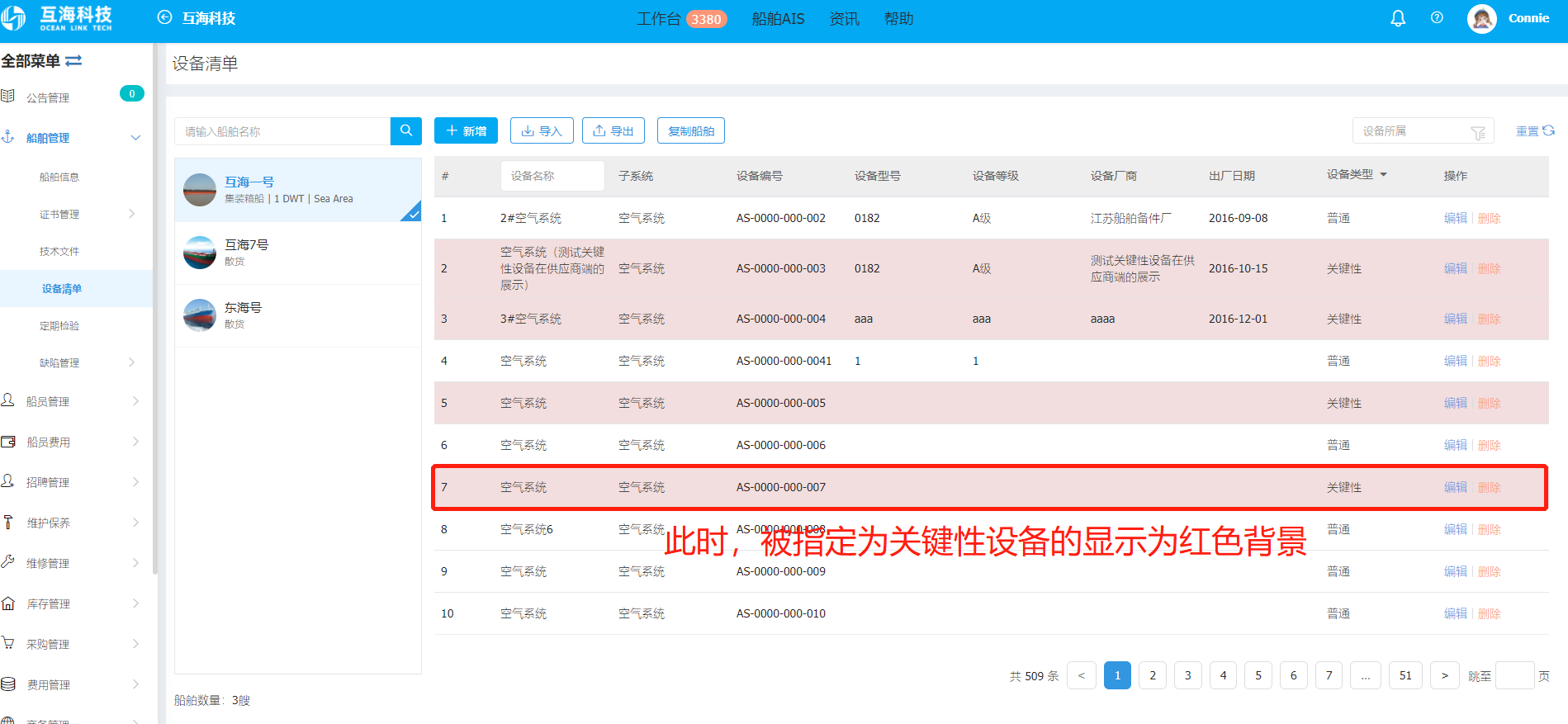Click the 设备所属 filter field
This screenshot has width=1568, height=724.
tap(1424, 131)
